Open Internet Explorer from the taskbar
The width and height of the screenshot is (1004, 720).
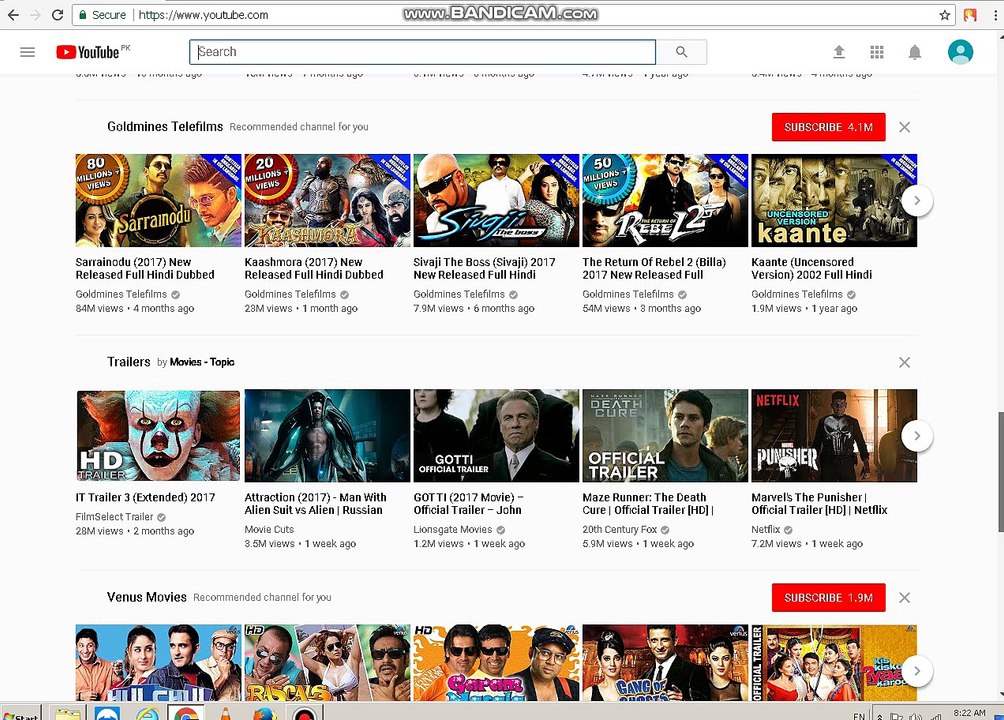pyautogui.click(x=147, y=713)
